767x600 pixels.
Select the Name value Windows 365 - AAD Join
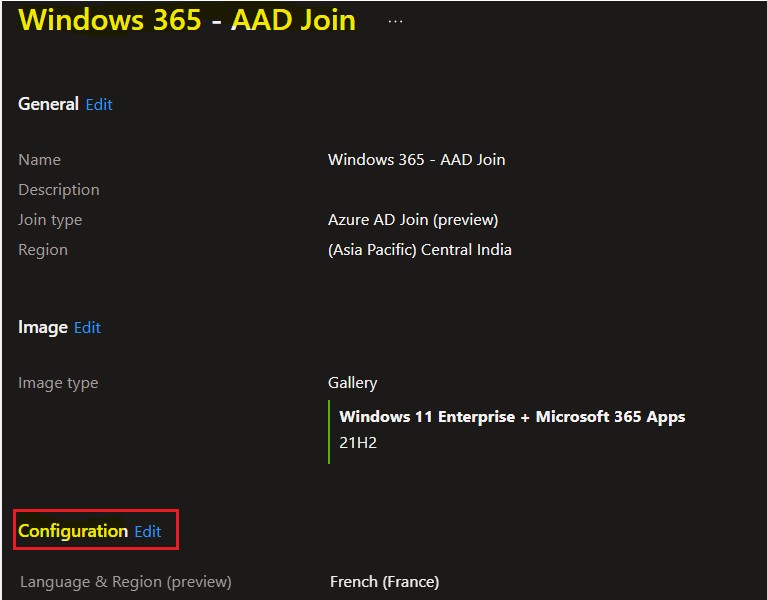(416, 160)
